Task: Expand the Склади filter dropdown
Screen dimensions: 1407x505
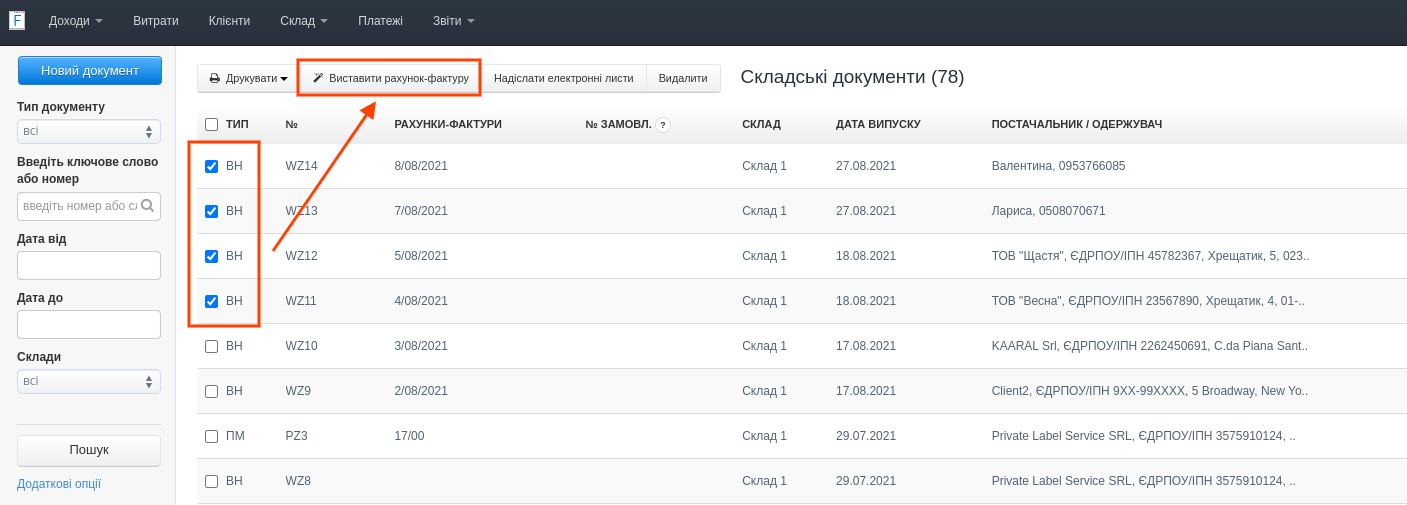Action: [89, 381]
